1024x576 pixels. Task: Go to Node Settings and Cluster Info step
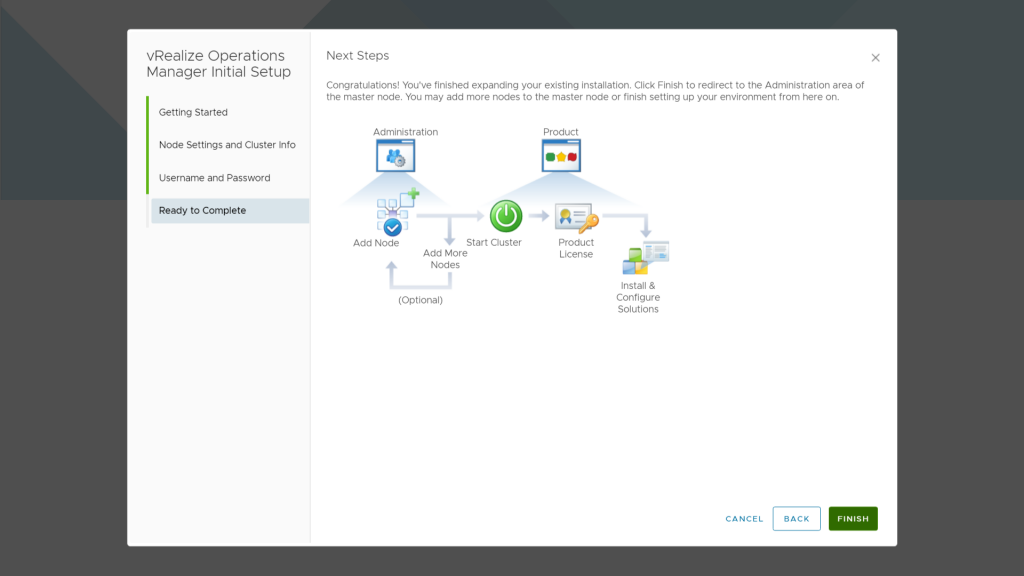pos(227,145)
